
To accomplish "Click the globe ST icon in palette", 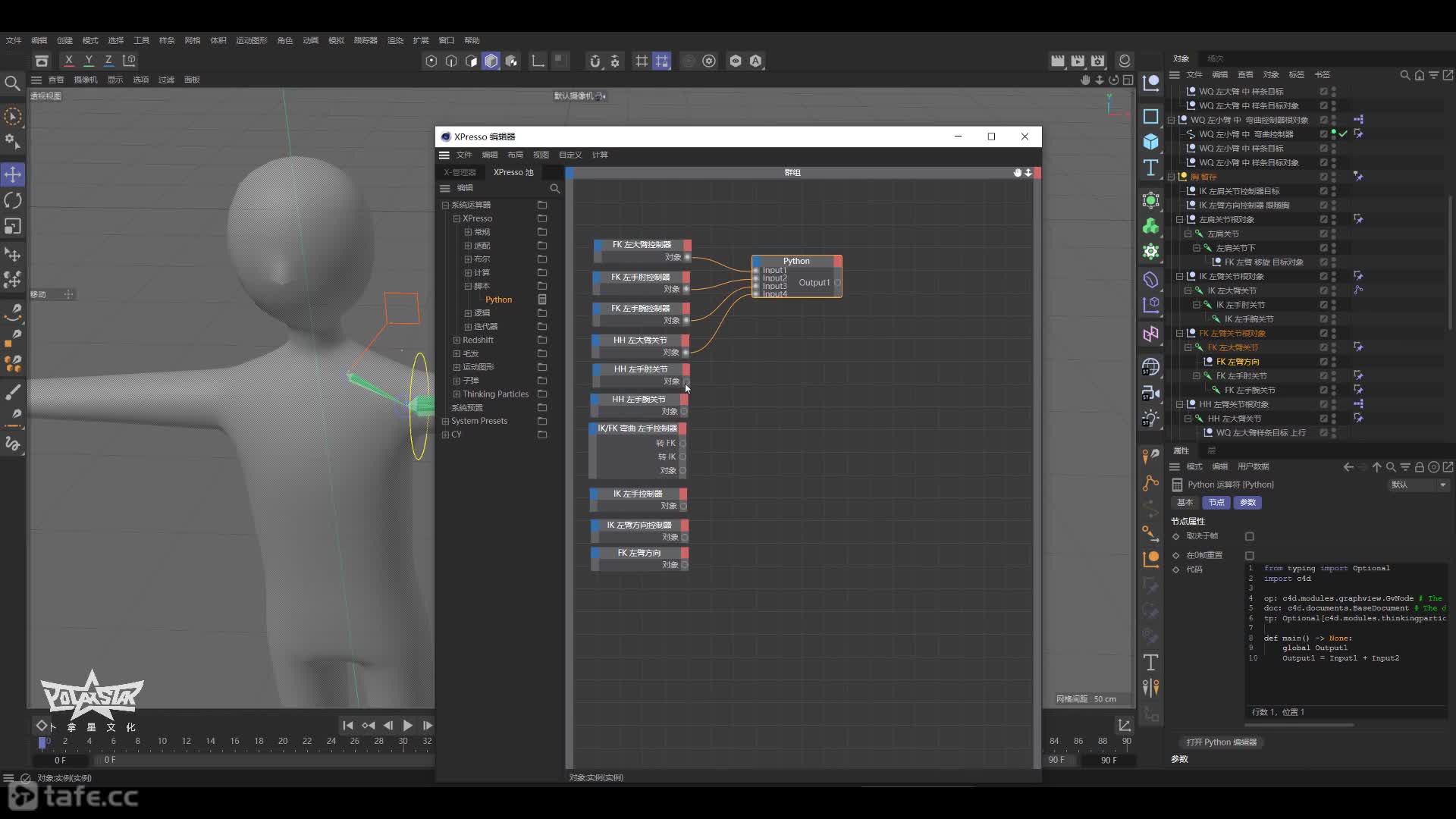I will tap(1151, 367).
